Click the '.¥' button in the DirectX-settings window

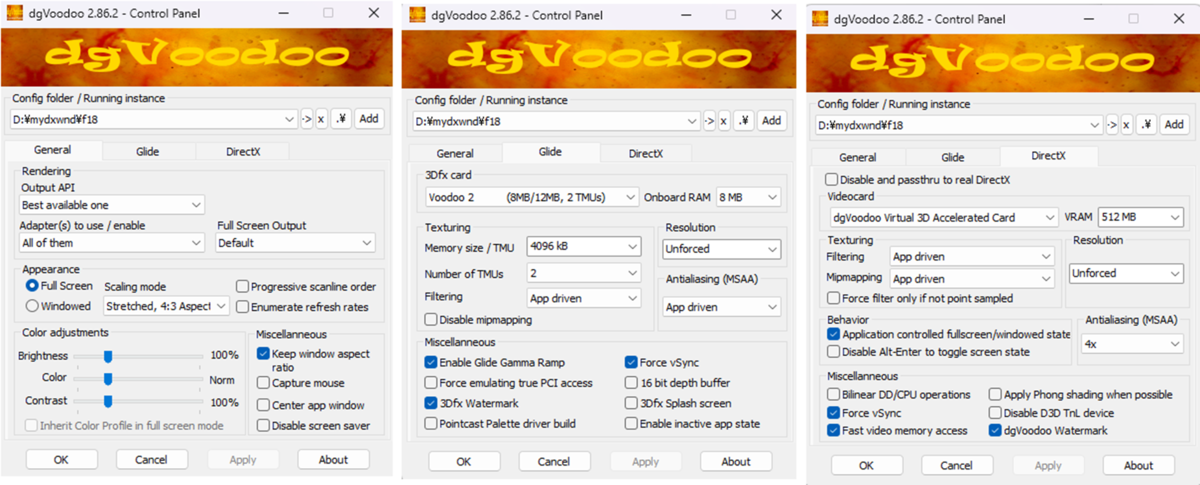click(x=1146, y=125)
